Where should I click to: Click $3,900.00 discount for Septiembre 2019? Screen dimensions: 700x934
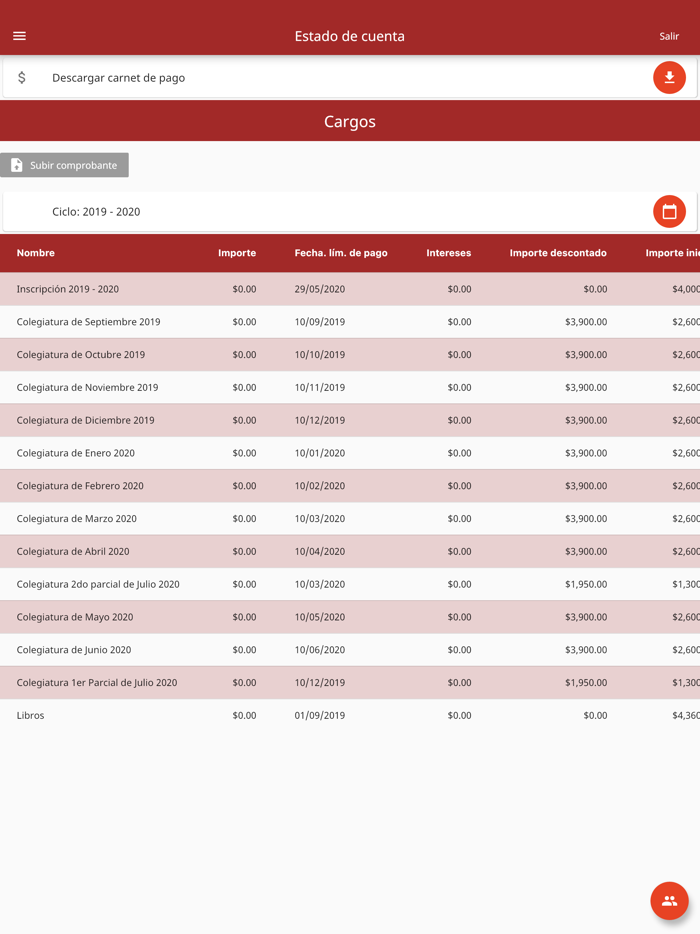[x=586, y=322]
